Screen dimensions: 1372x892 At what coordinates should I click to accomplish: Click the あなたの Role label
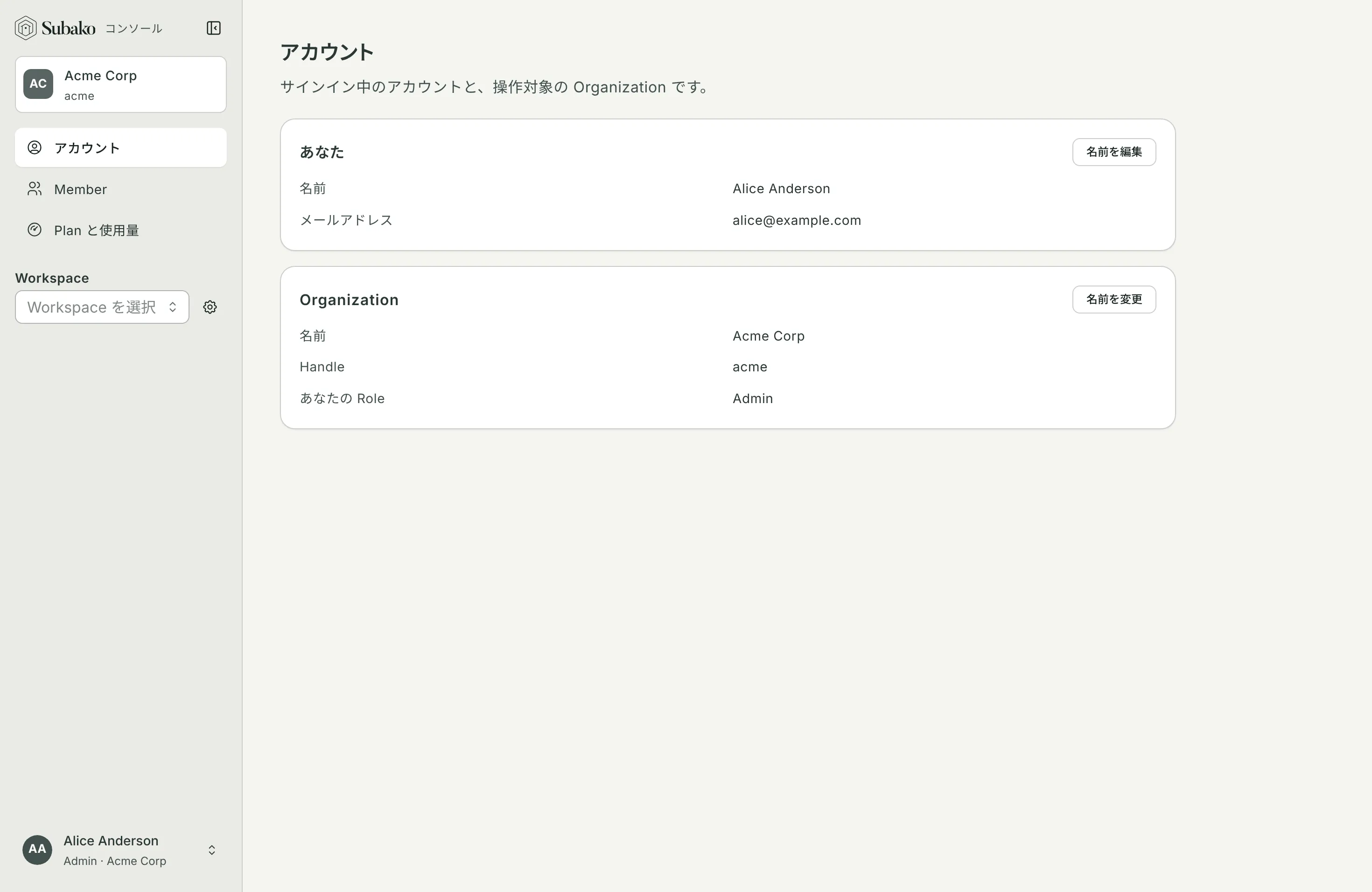point(342,398)
